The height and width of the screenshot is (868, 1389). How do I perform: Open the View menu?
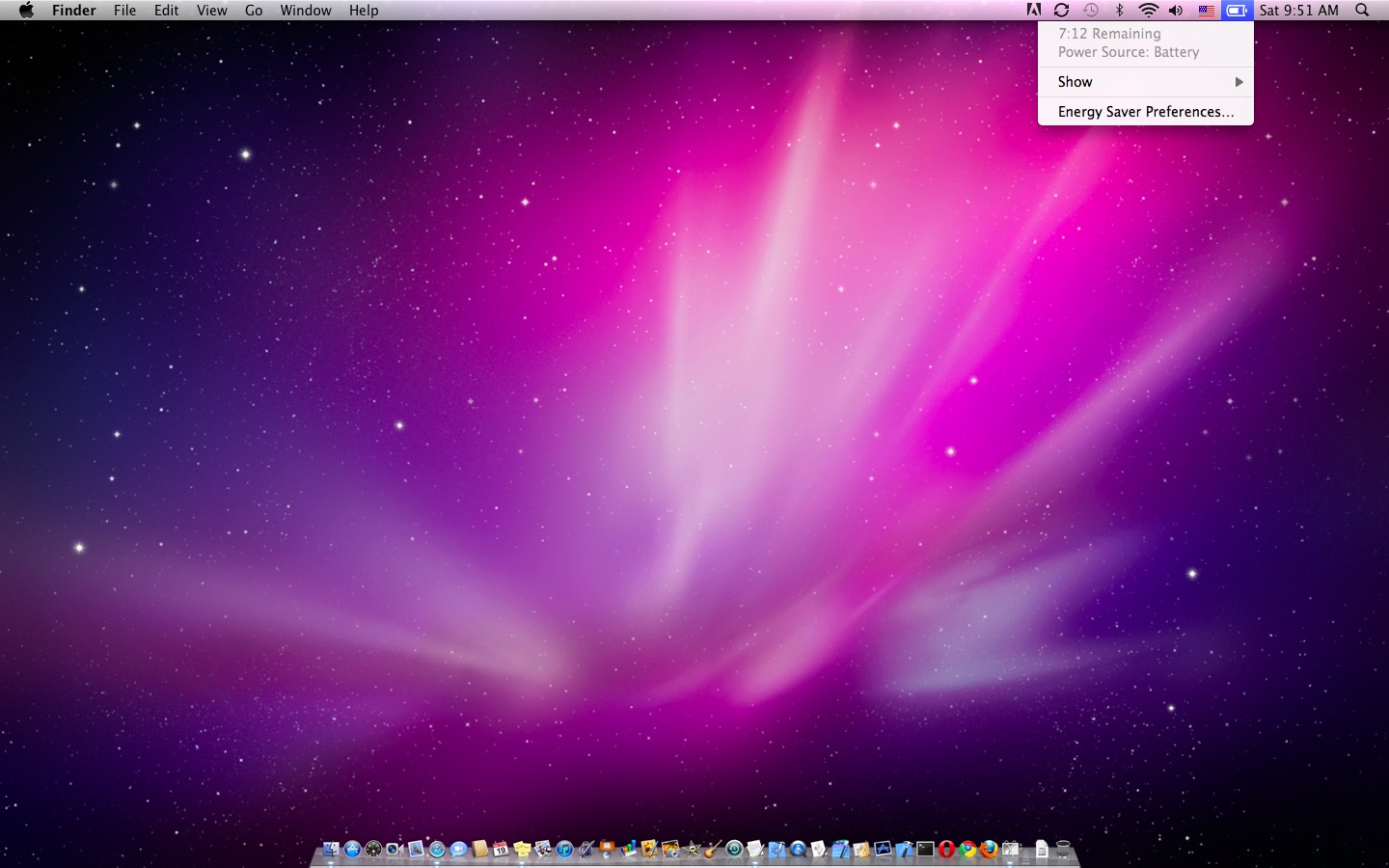[x=211, y=10]
